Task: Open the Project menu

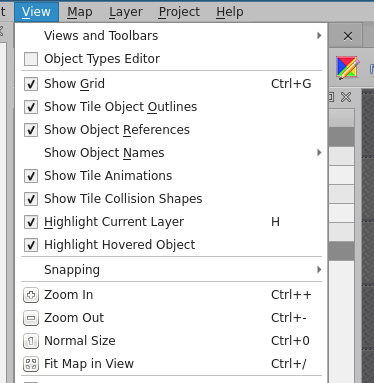Action: (x=179, y=12)
